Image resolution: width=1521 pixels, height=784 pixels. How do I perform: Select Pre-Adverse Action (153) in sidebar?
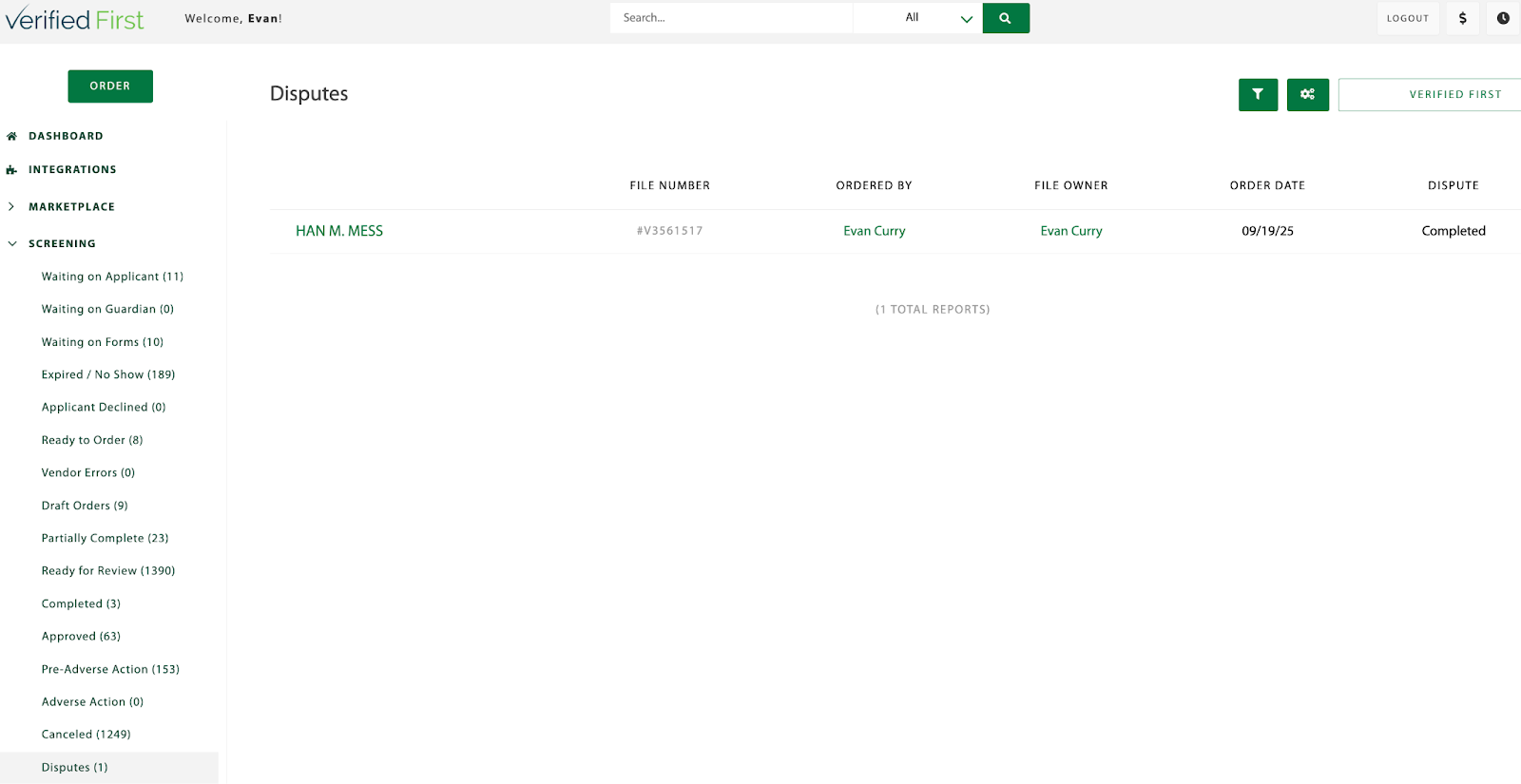pyautogui.click(x=110, y=669)
